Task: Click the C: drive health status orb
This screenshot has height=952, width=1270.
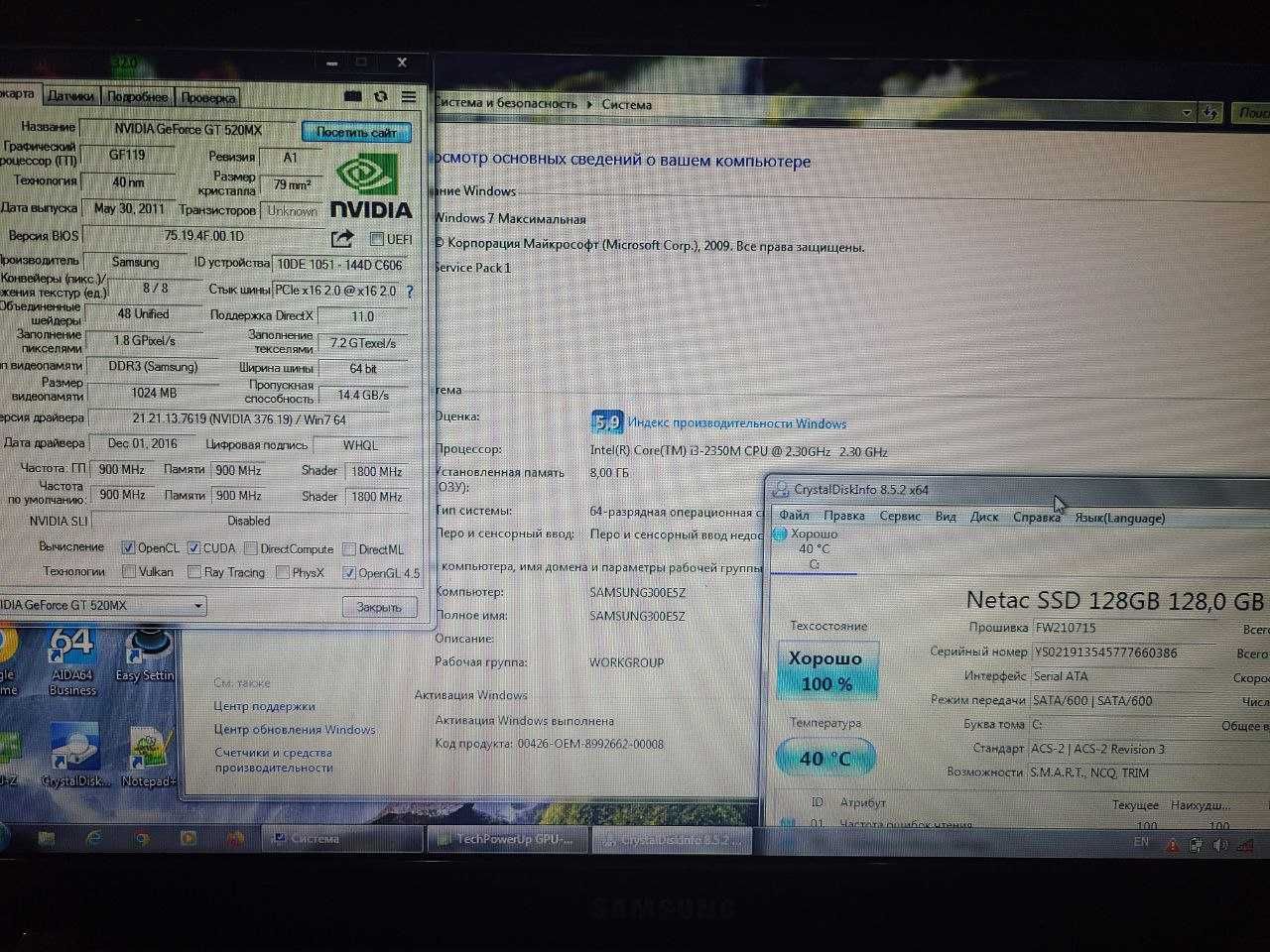Action: point(780,535)
